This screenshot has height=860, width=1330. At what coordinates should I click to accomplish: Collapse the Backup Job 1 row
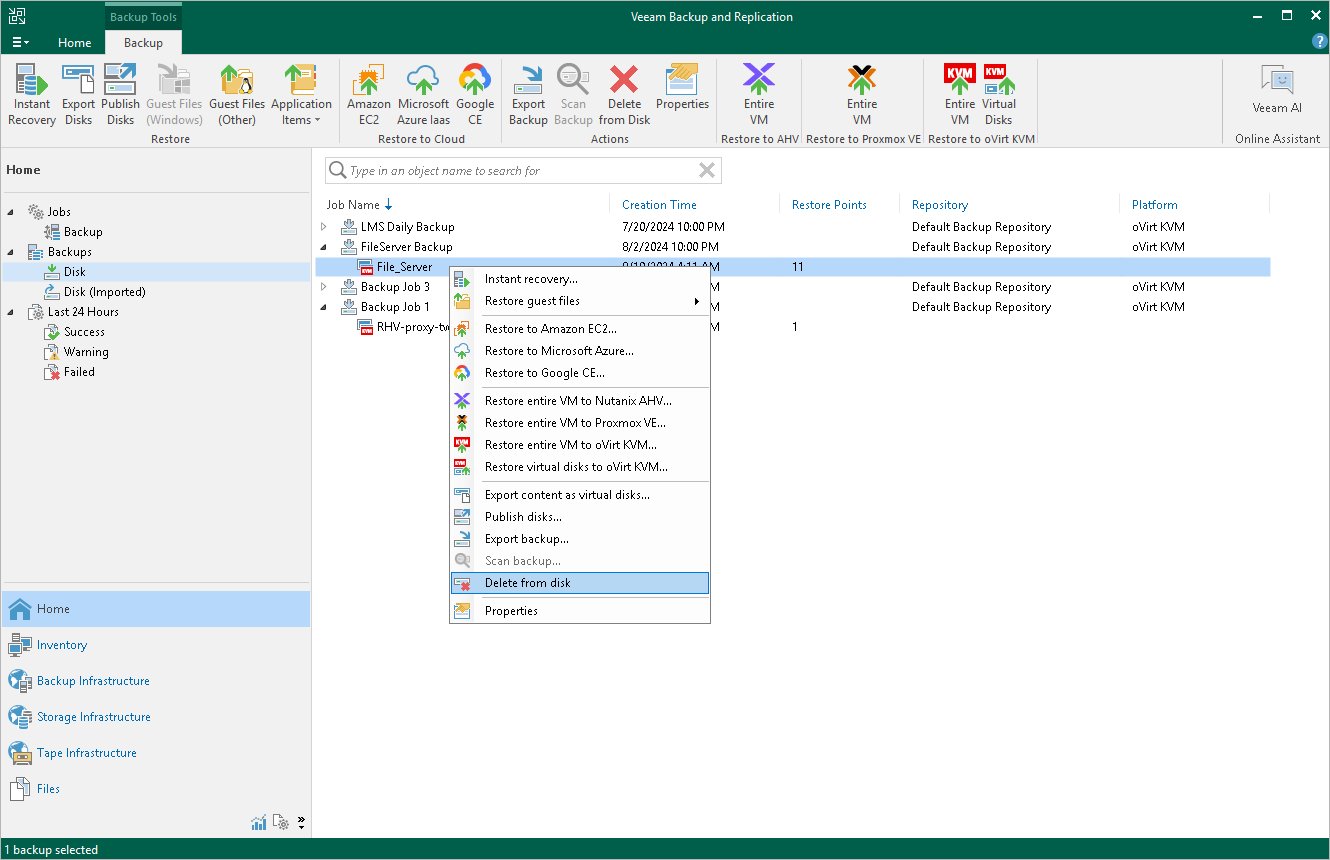(323, 307)
